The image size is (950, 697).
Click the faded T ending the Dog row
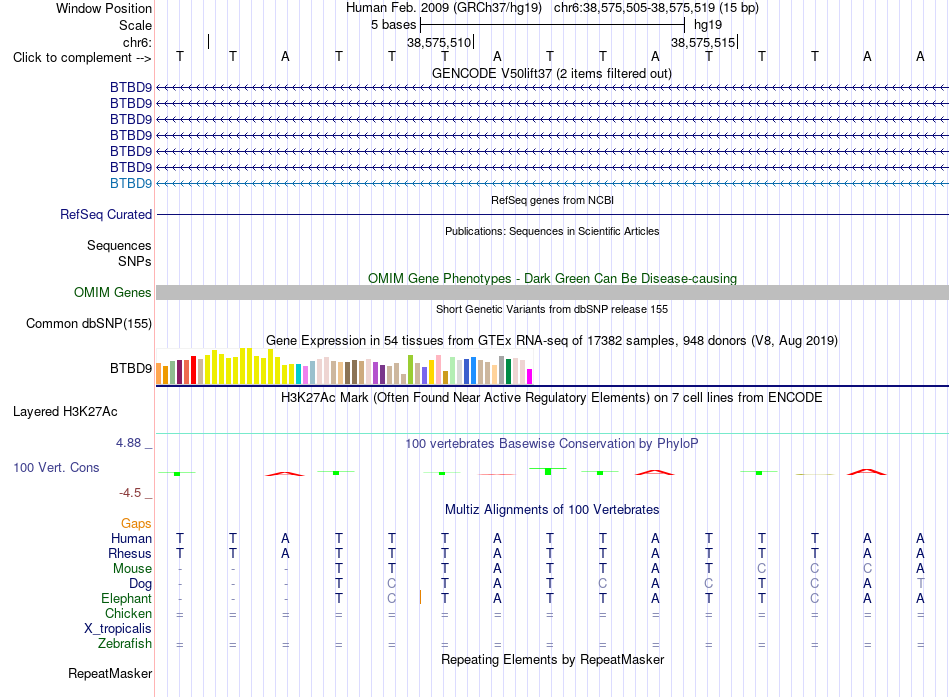(x=920, y=583)
